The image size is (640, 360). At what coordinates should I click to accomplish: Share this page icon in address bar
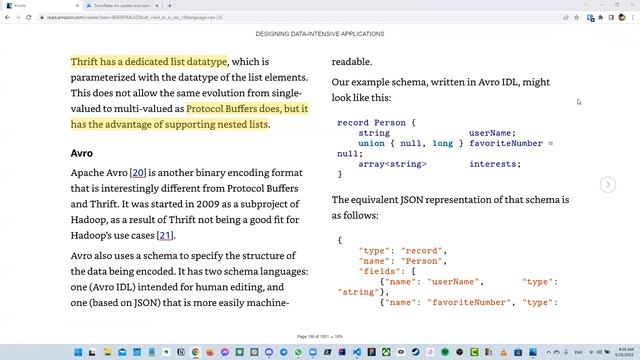point(566,18)
